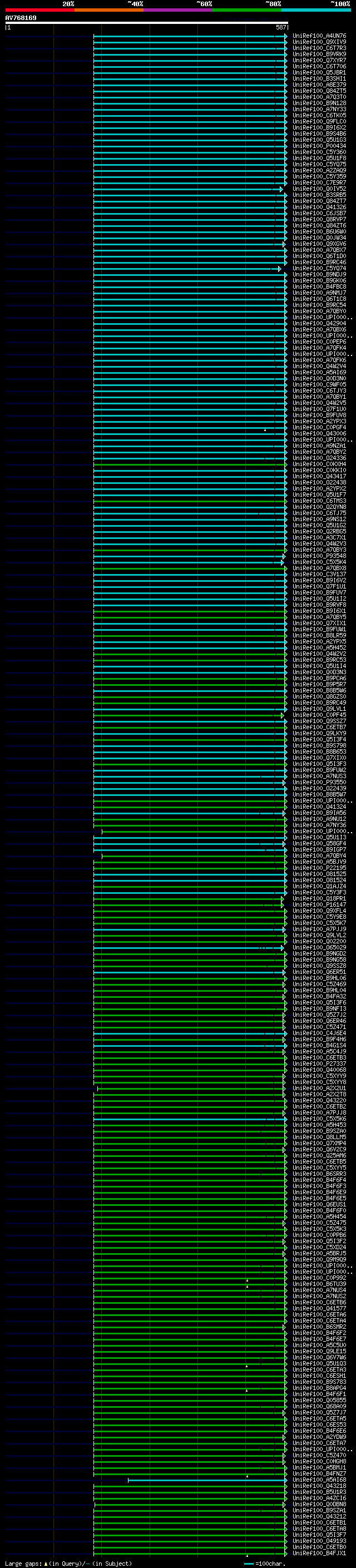Screen dimensions: 356x1568
Task: Click the query end position 587
Action: [281, 27]
